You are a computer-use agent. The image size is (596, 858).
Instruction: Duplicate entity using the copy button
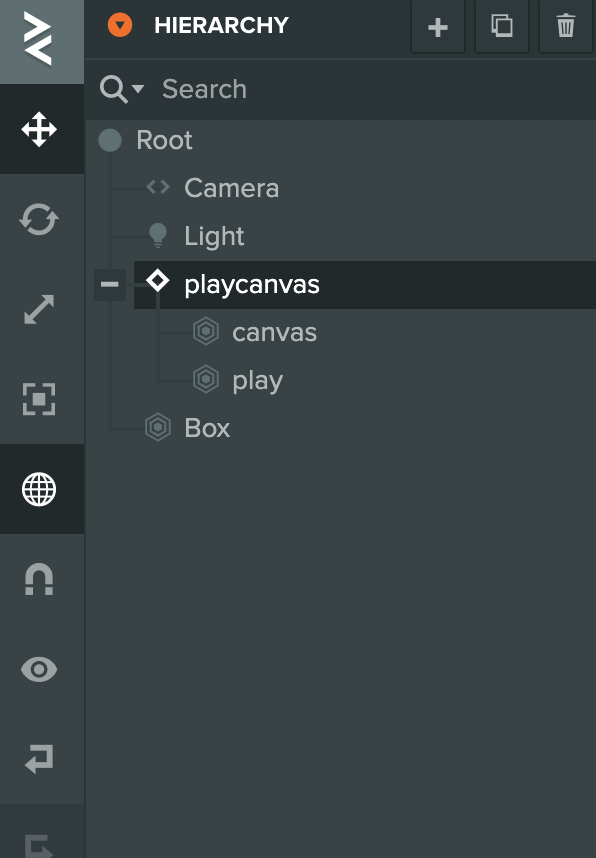point(501,27)
